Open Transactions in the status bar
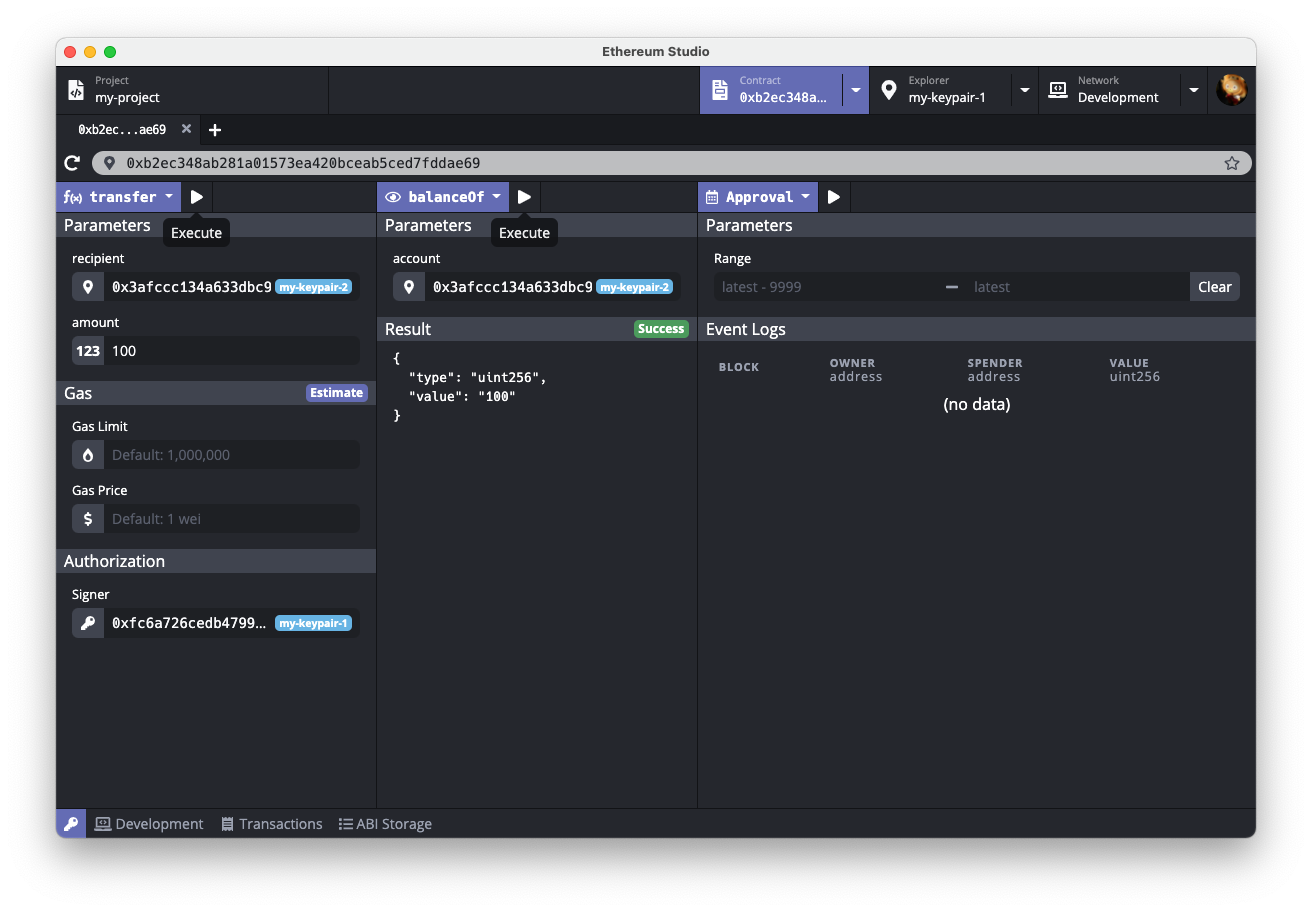Screen dimensions: 1312x912 (272, 824)
